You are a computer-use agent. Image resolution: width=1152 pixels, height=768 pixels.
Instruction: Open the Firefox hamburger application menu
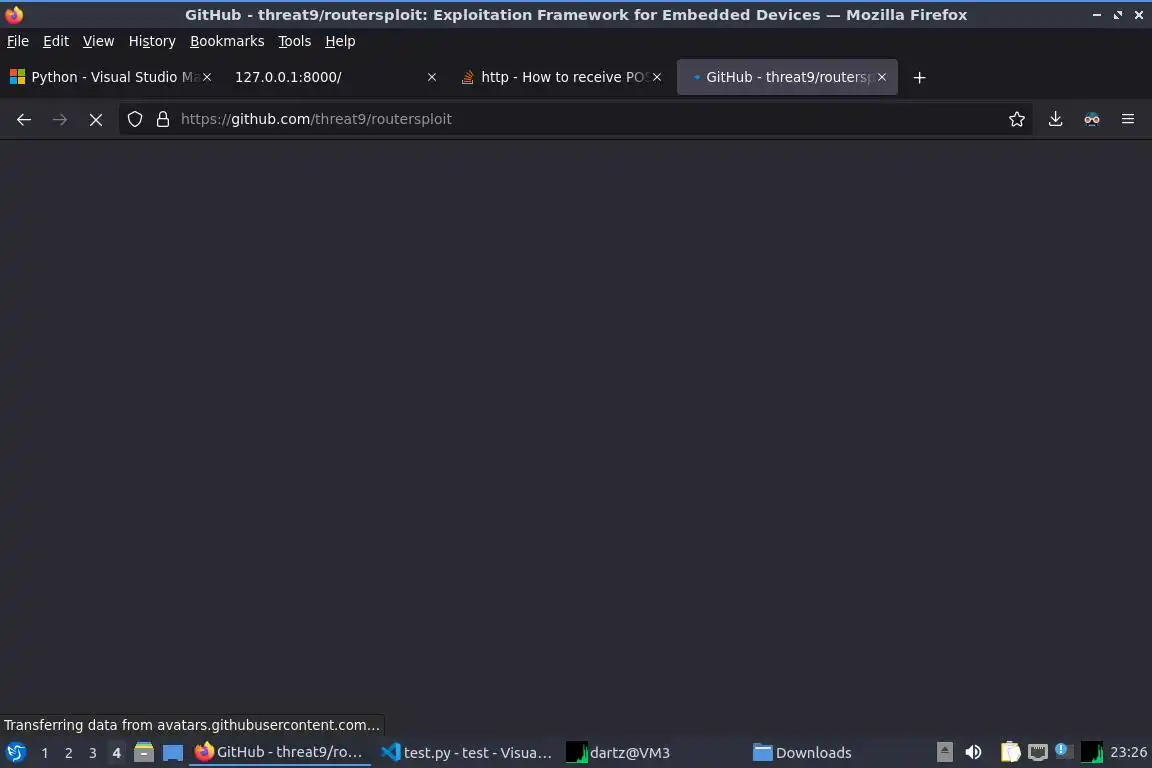click(x=1128, y=119)
